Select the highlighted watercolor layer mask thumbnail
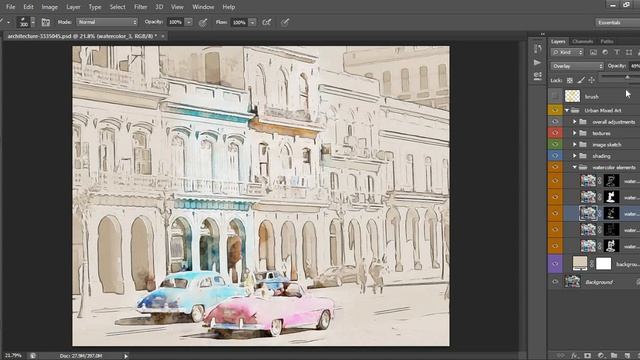 611,213
